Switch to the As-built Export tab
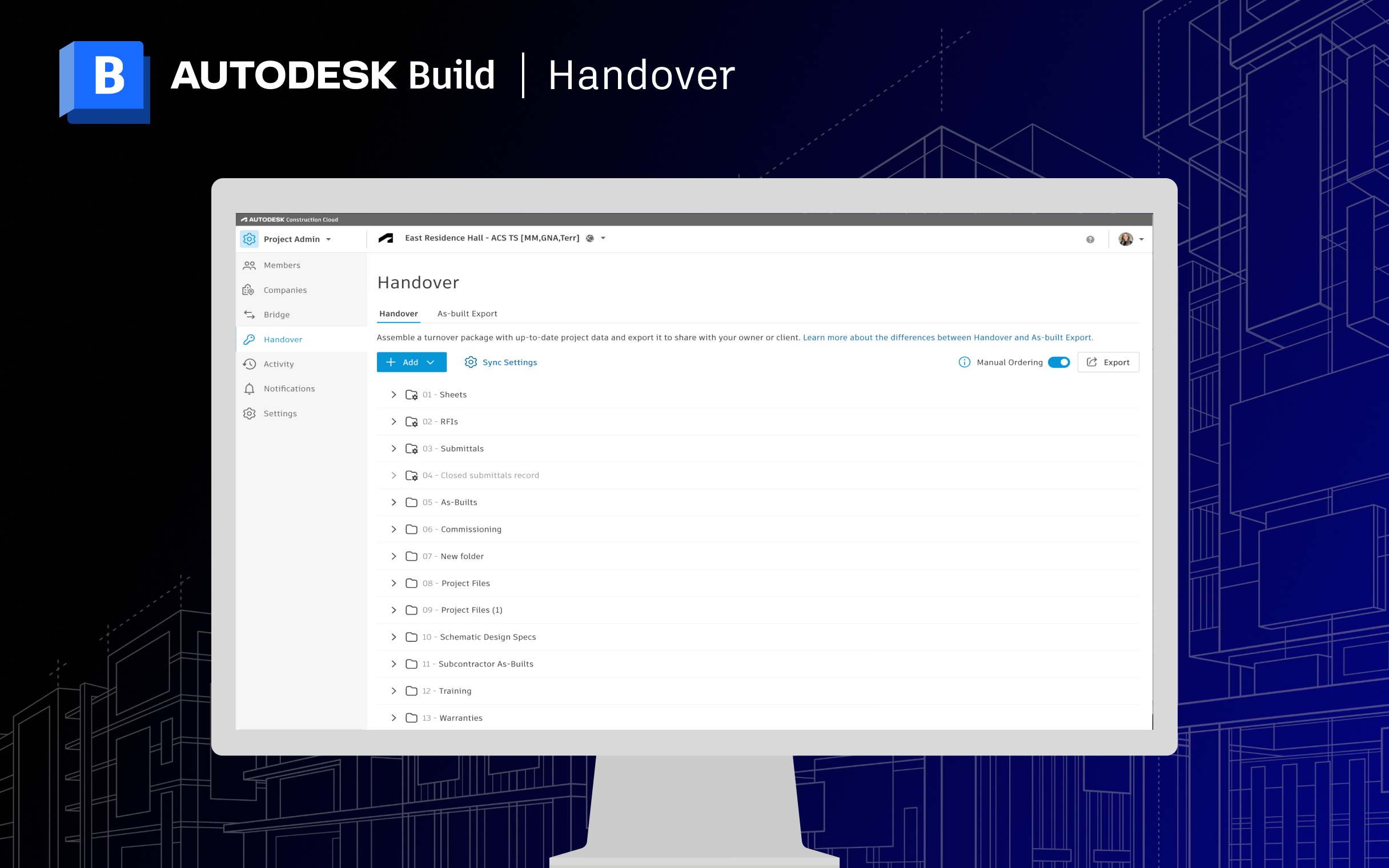Viewport: 1389px width, 868px height. click(x=467, y=314)
